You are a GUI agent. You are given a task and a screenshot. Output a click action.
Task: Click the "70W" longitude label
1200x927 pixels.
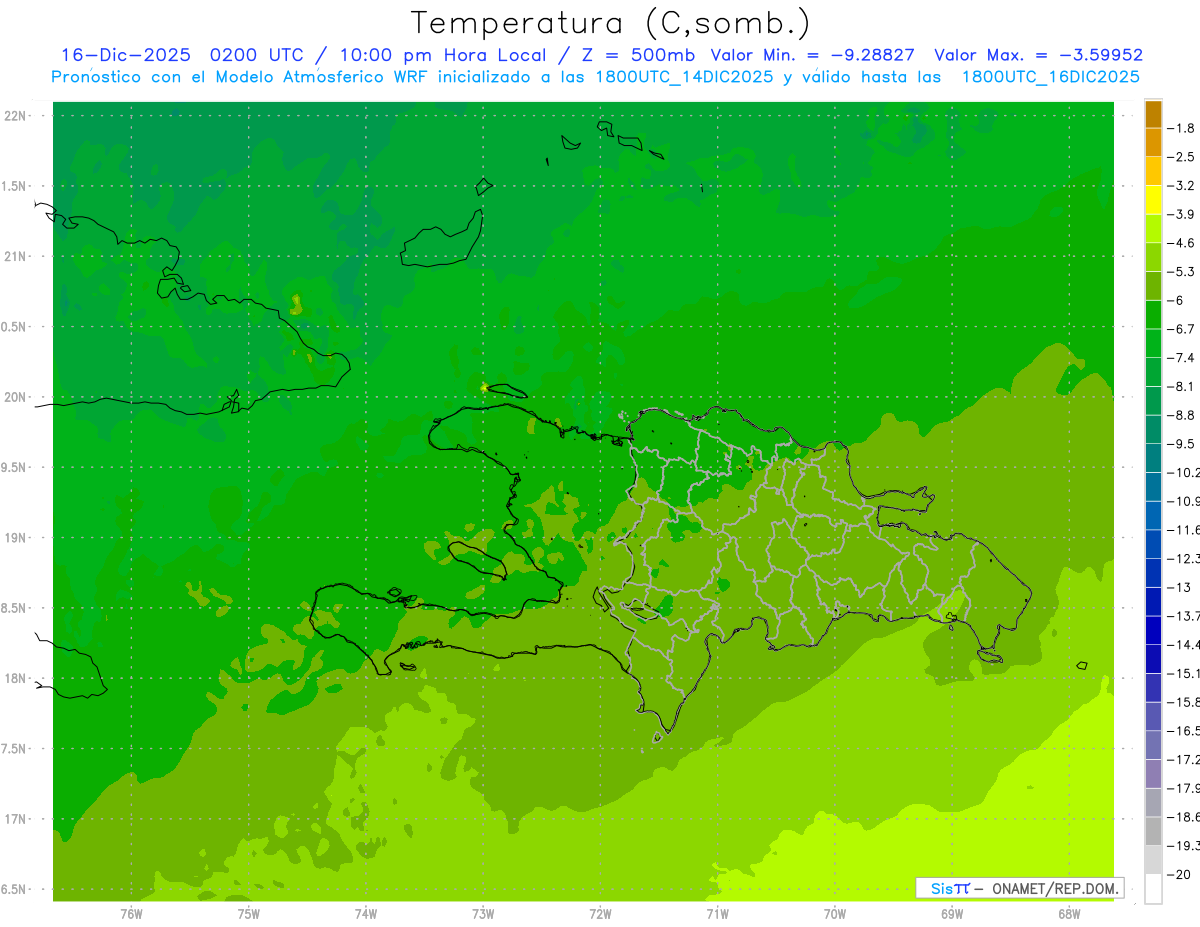[835, 914]
